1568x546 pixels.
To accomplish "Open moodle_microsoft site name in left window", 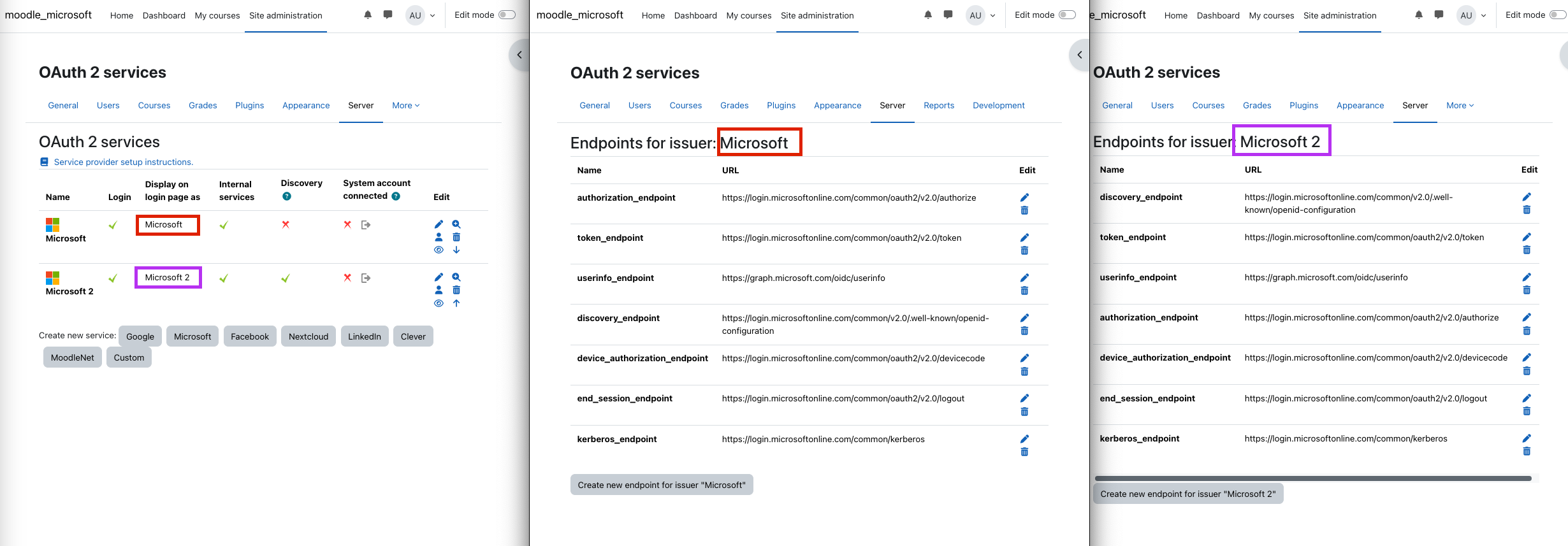I will [x=48, y=15].
